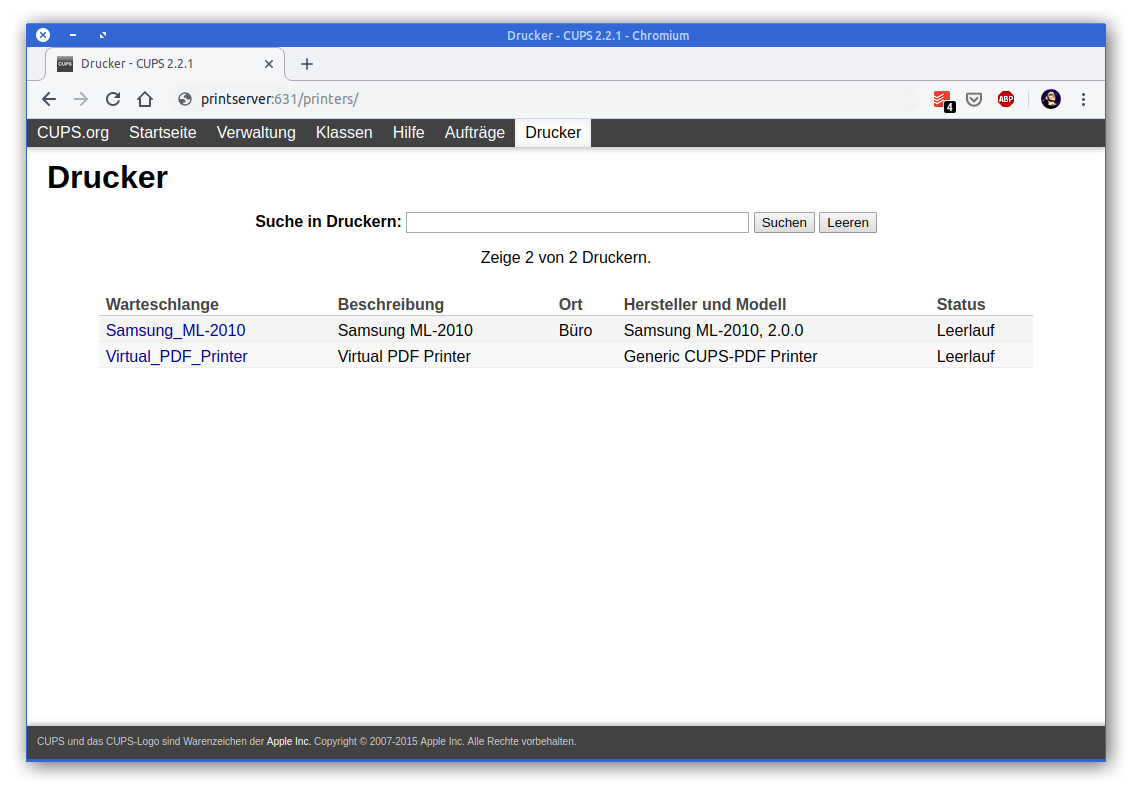This screenshot has height=799, width=1138.
Task: Open a new tab with the plus icon
Action: pyautogui.click(x=307, y=64)
